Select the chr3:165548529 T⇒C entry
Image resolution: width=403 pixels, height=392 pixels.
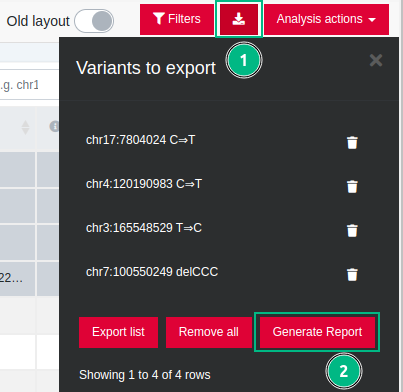(144, 228)
